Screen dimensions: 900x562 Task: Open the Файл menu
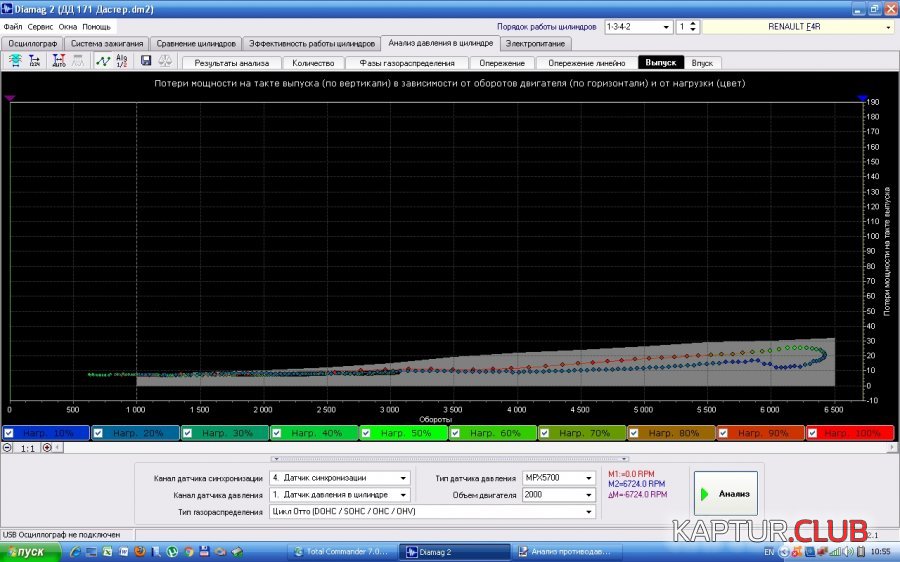tap(13, 26)
